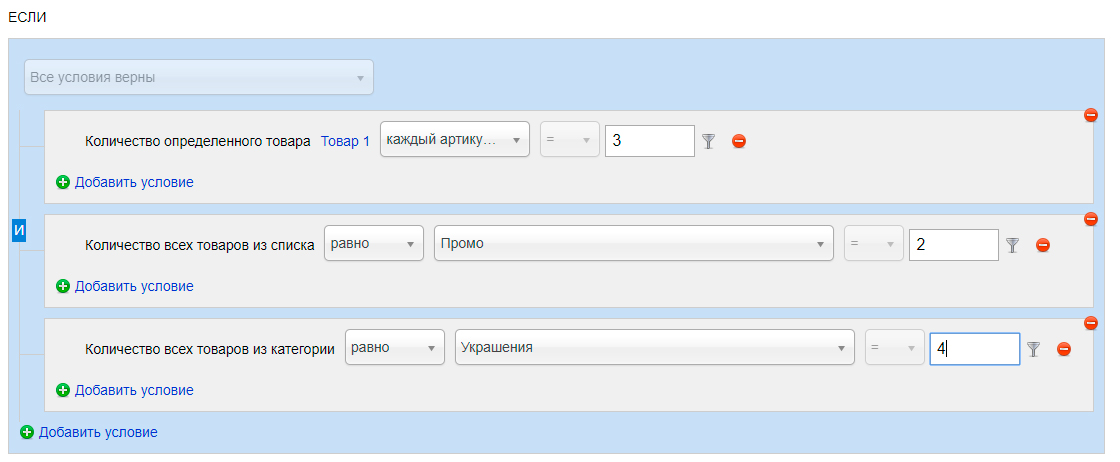
Task: Add condition at the bottom root level
Action: click(89, 432)
